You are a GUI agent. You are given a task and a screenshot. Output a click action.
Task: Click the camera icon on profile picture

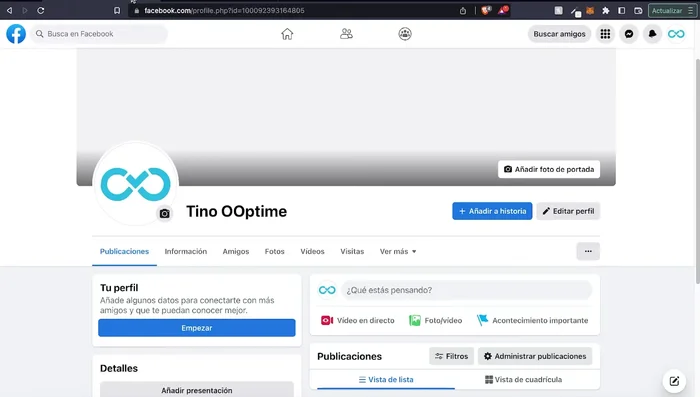coord(165,213)
